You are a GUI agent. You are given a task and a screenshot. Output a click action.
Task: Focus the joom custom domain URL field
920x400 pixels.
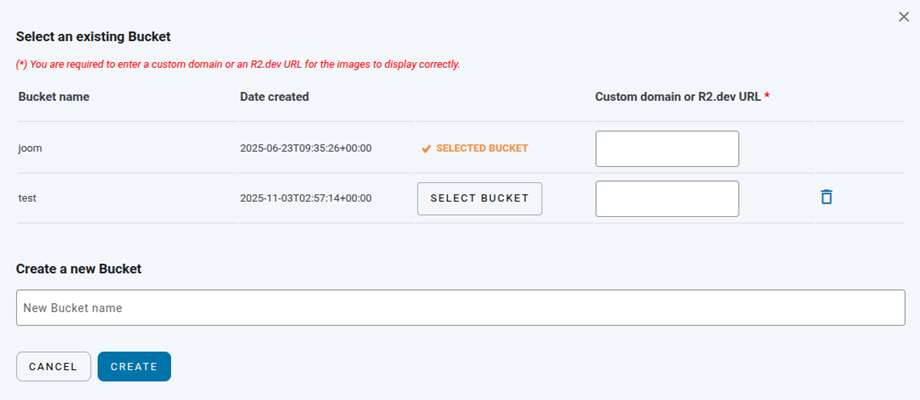click(667, 149)
